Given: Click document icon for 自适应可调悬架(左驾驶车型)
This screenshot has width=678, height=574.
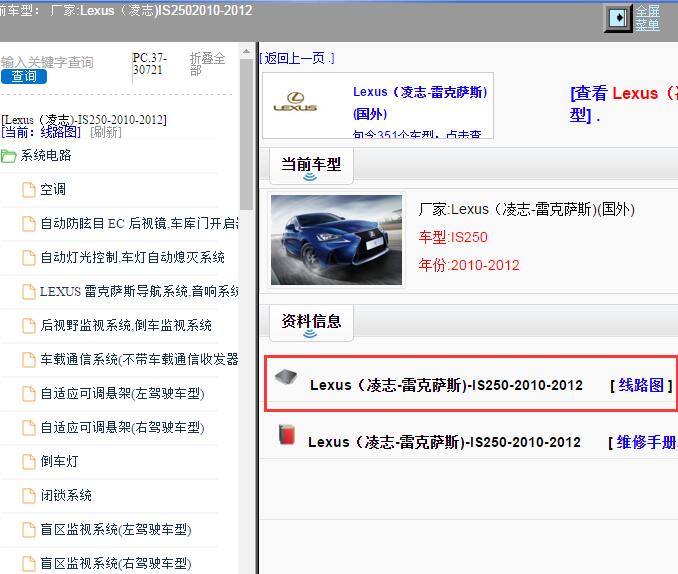Looking at the screenshot, I should point(29,394).
